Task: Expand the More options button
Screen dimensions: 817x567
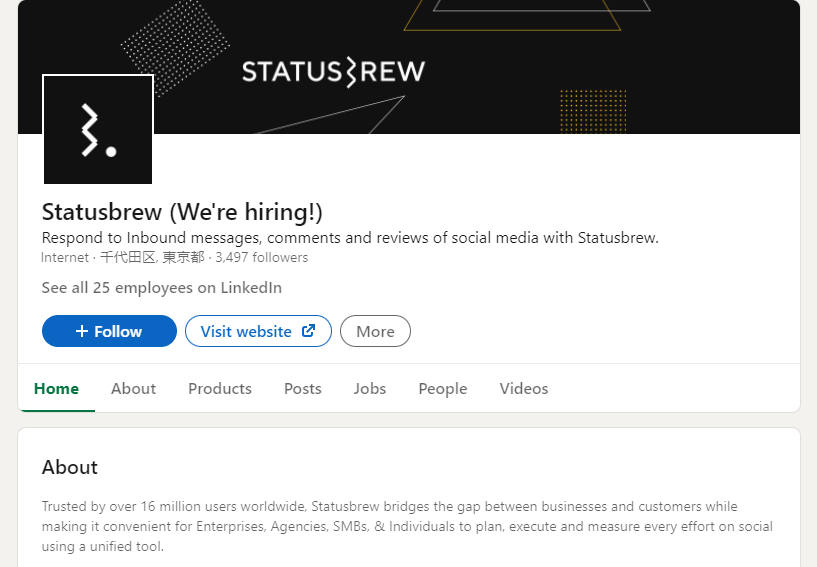Action: [375, 331]
